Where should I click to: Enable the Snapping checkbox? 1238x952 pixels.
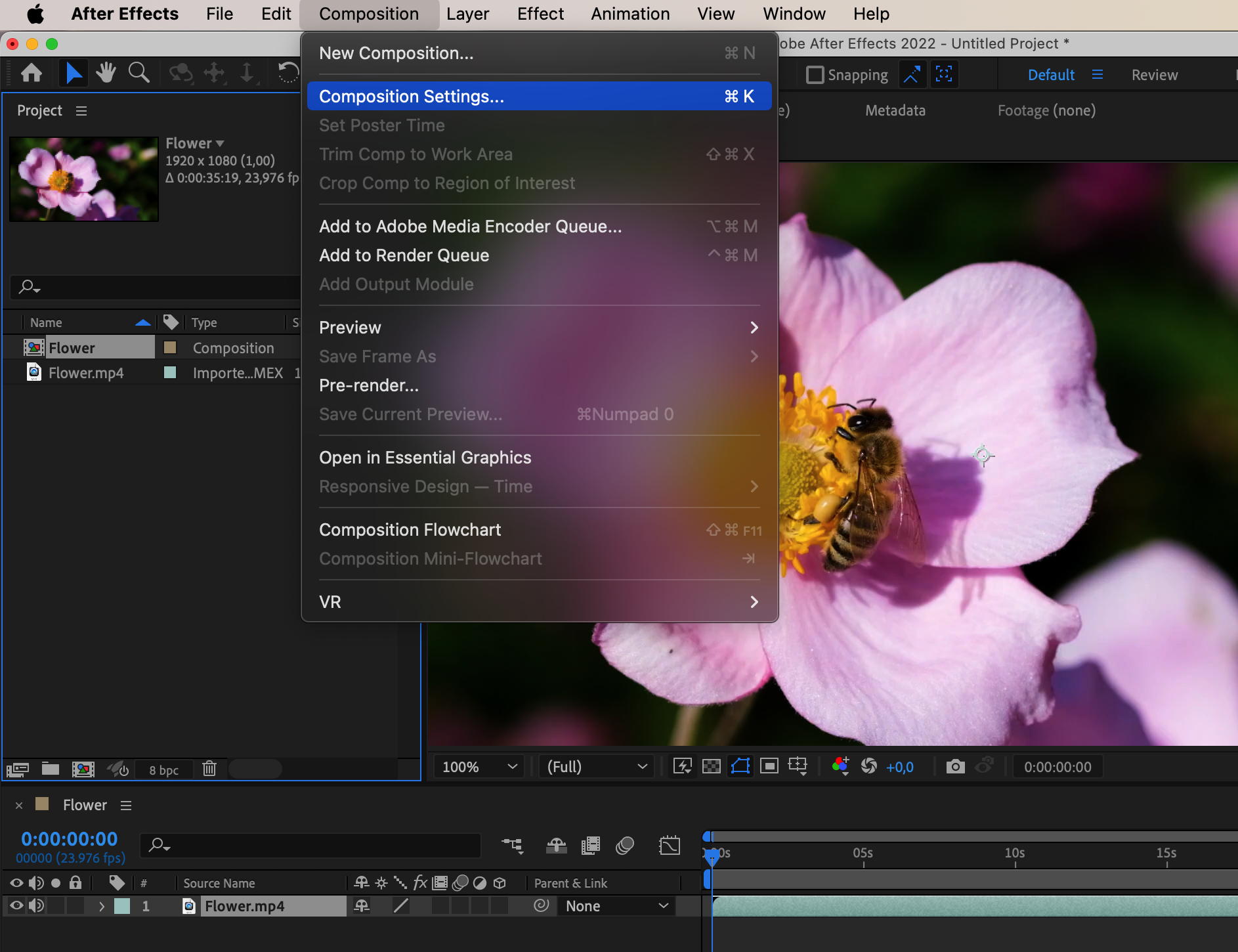815,75
